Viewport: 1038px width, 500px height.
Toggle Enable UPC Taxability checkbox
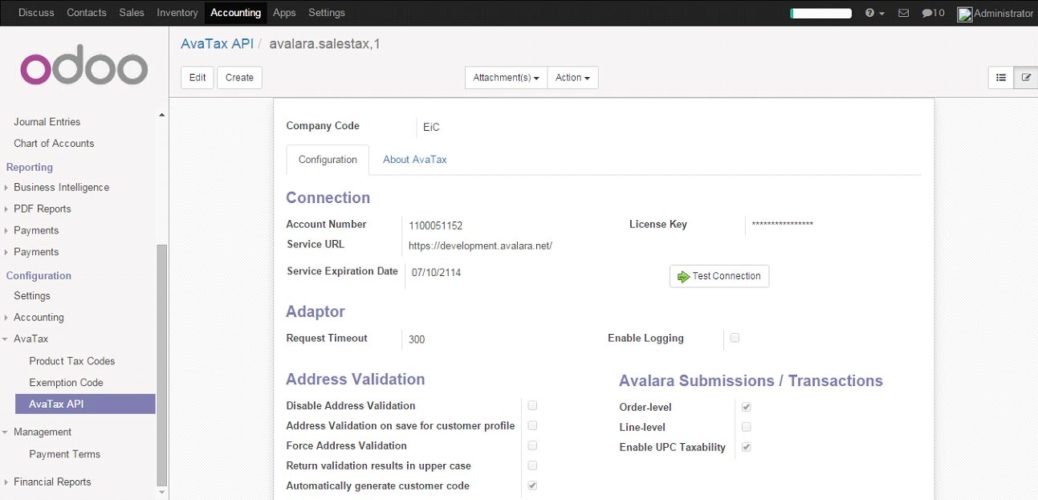click(x=746, y=447)
